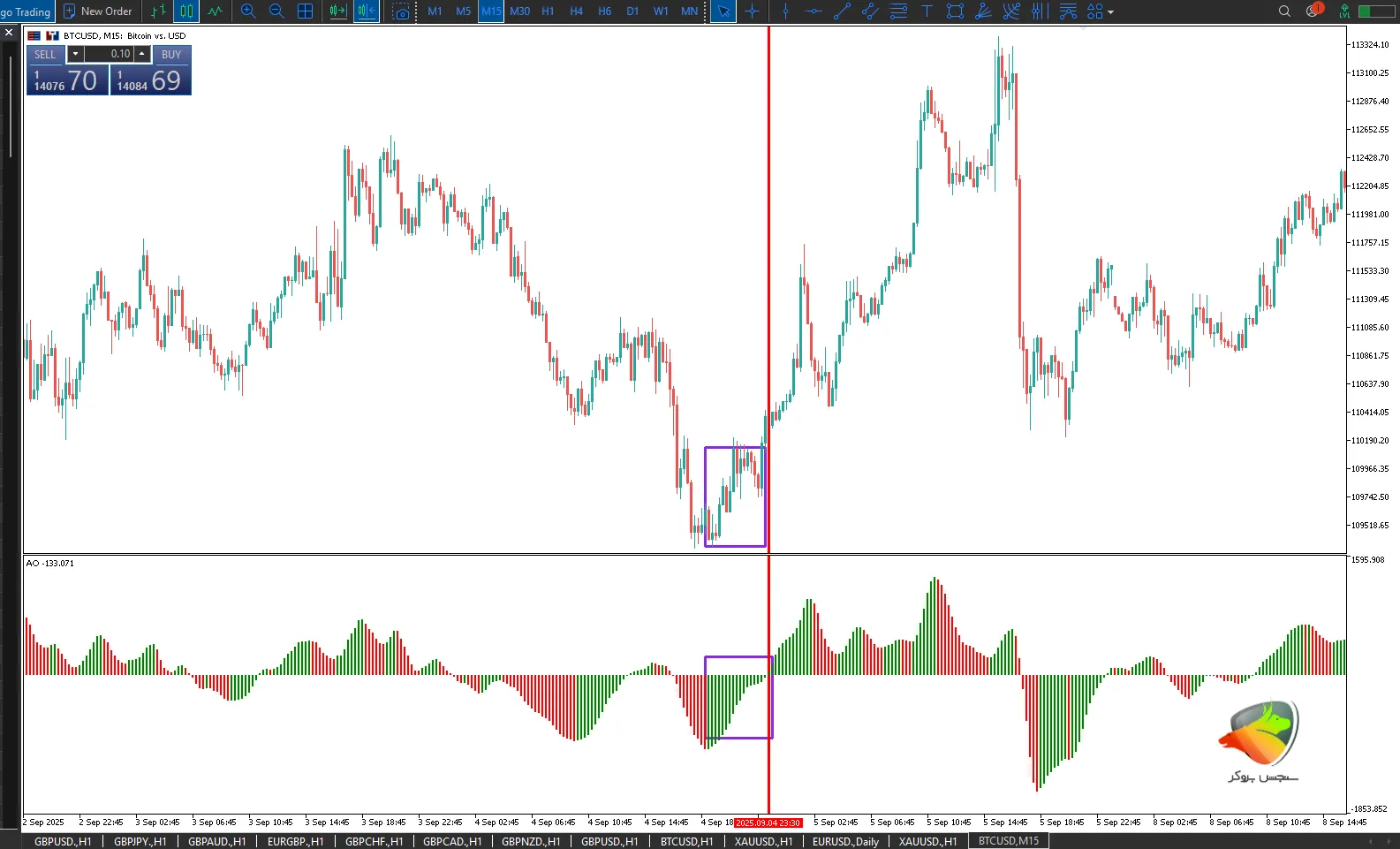Select the M15 timeframe

click(x=491, y=11)
